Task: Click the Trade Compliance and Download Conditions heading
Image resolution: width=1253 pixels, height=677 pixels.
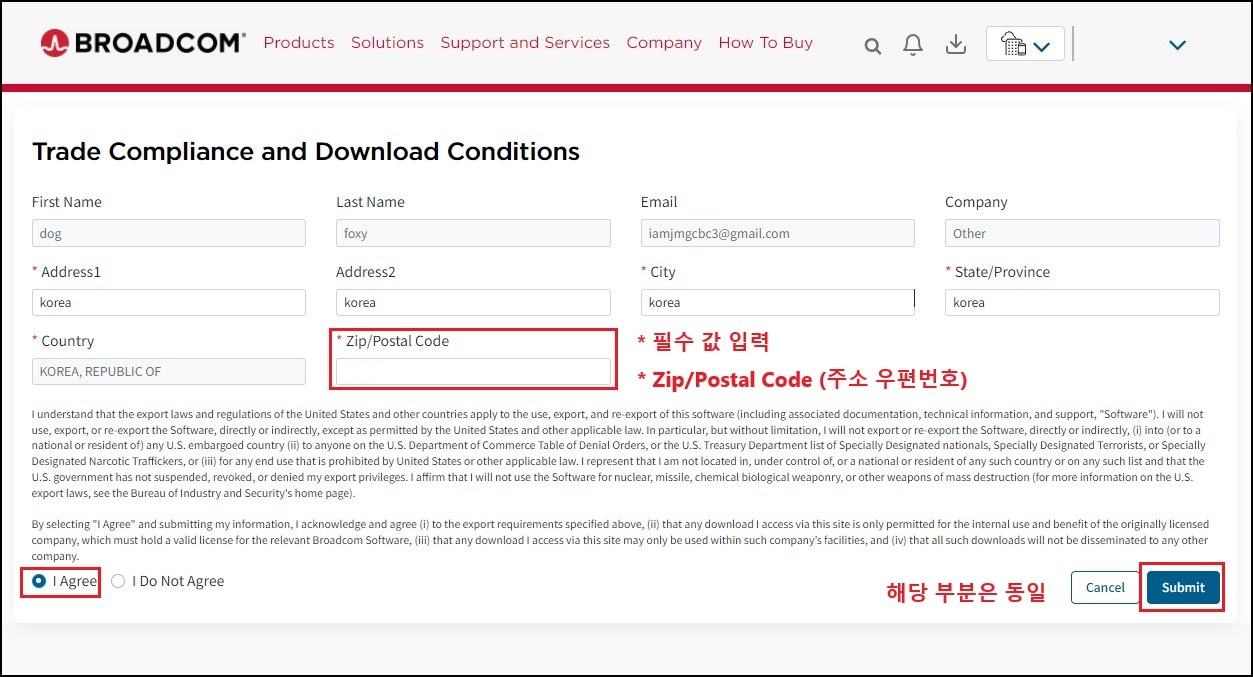Action: click(x=306, y=152)
